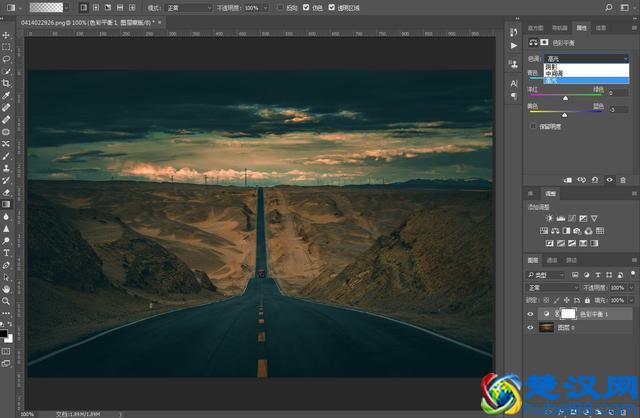This screenshot has height=418, width=640.
Task: Click the delete adjustment trash icon
Action: pos(623,180)
